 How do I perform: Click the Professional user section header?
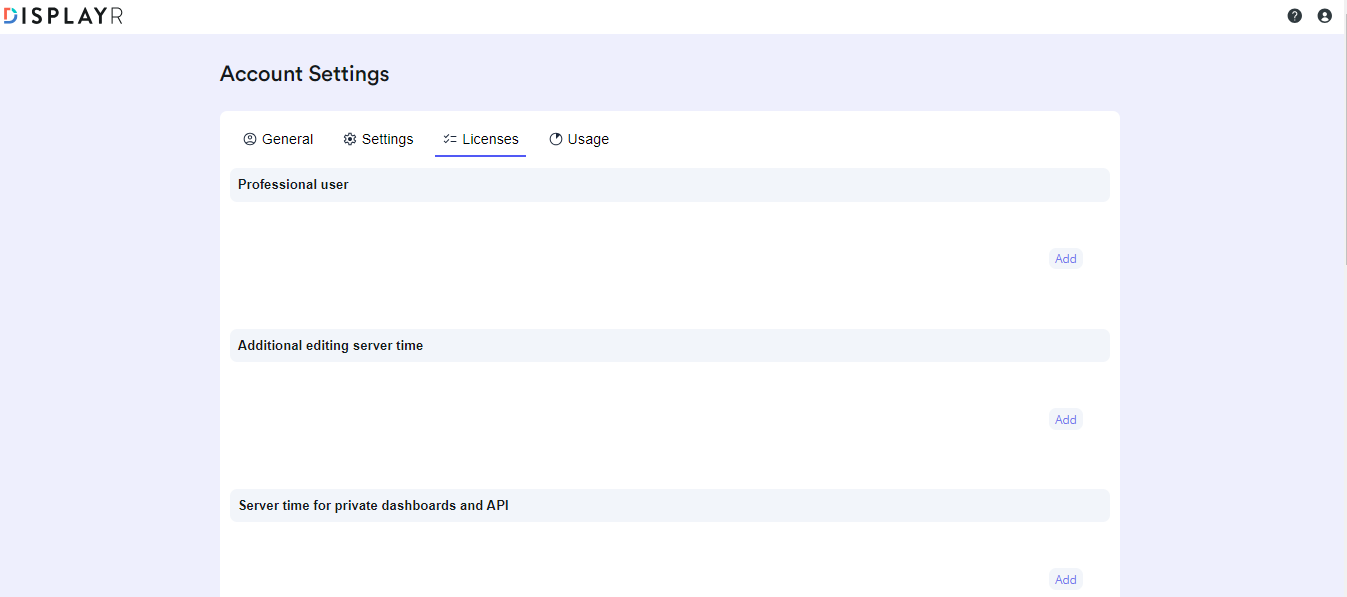670,185
